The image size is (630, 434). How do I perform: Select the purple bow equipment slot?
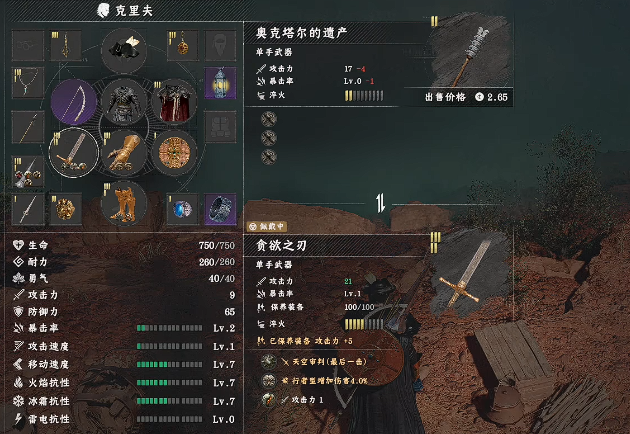tap(74, 102)
